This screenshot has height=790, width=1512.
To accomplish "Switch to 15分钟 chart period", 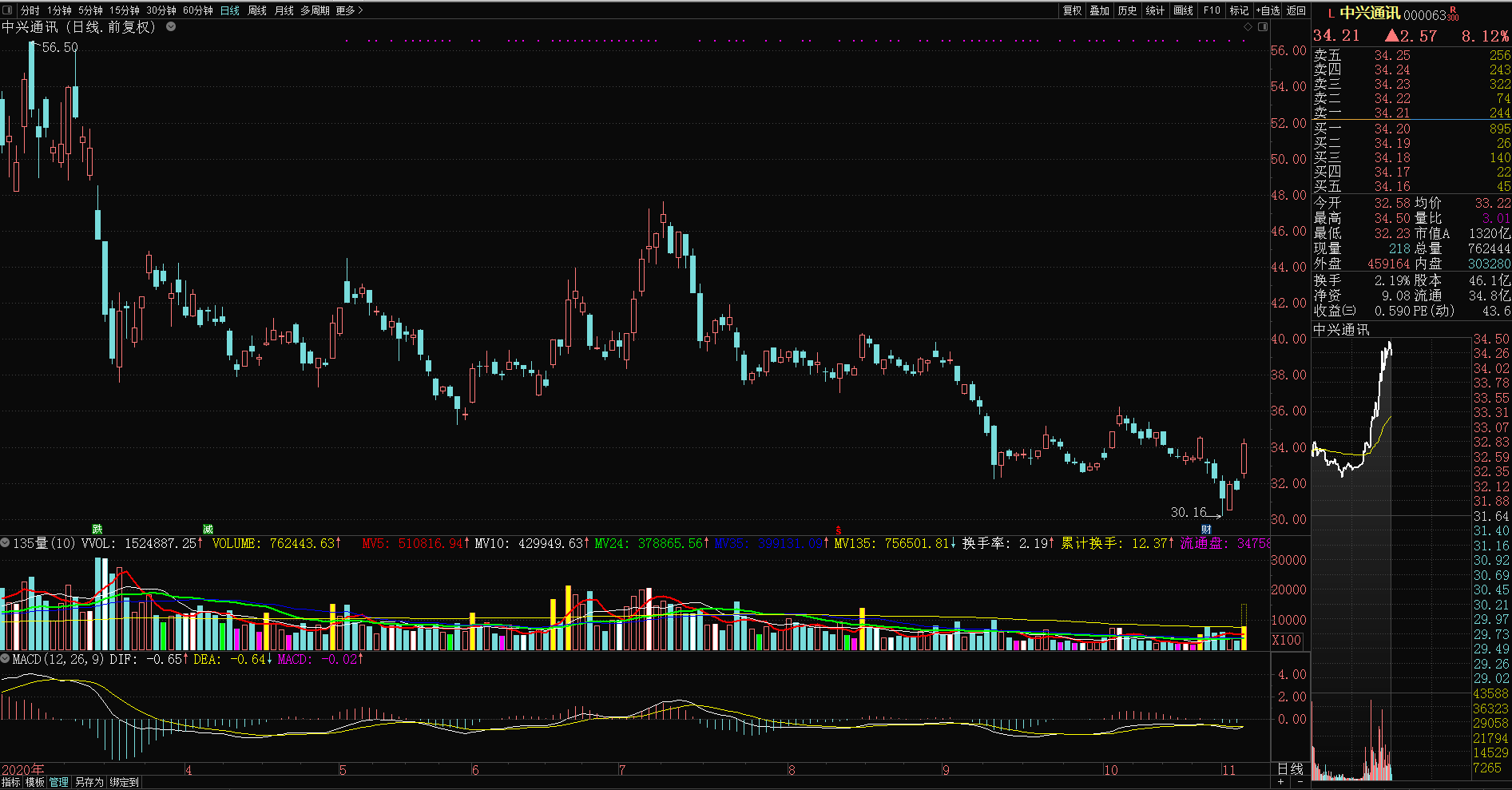I will pos(124,10).
